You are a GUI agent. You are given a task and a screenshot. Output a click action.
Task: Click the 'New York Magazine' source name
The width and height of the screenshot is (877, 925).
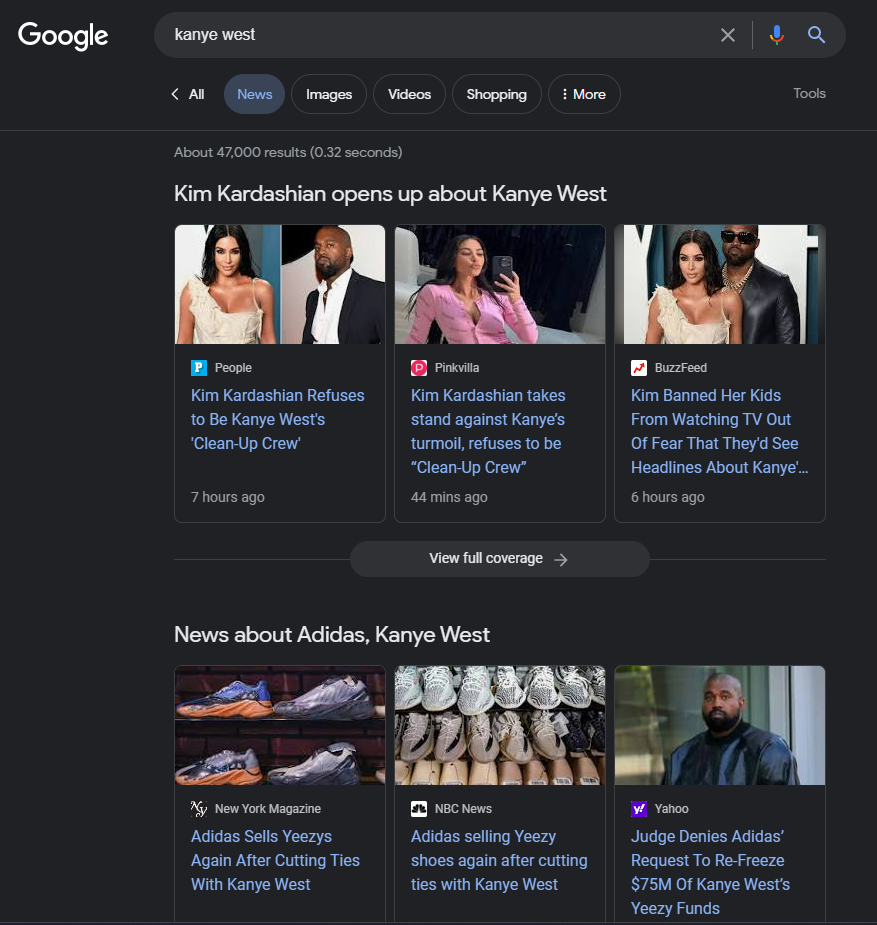268,809
